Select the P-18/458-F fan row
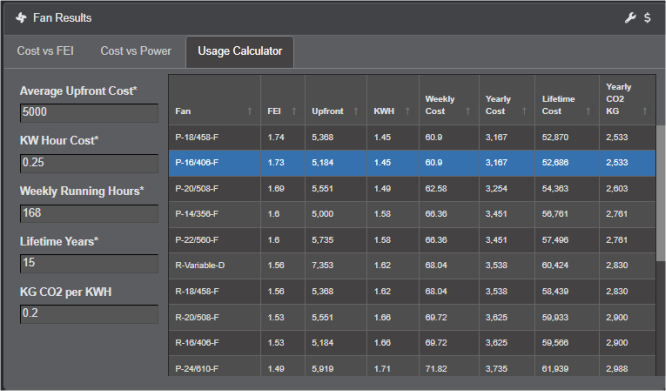Image resolution: width=666 pixels, height=391 pixels. 412,138
